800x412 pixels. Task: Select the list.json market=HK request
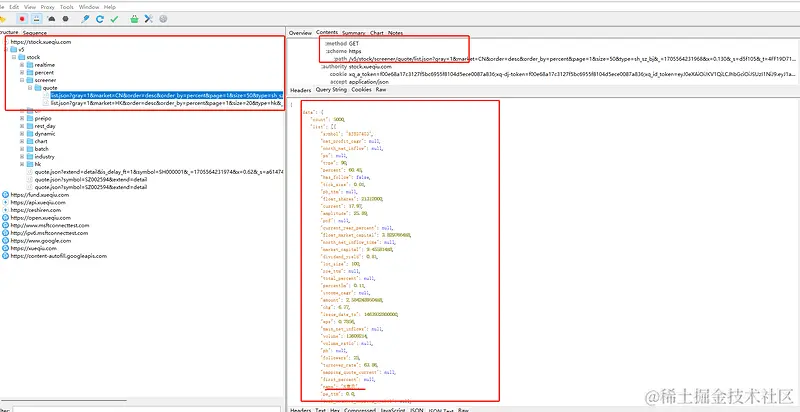[x=166, y=103]
